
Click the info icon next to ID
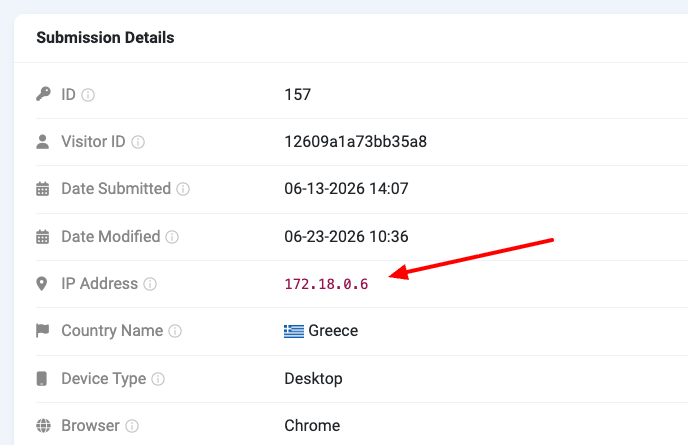coord(88,95)
